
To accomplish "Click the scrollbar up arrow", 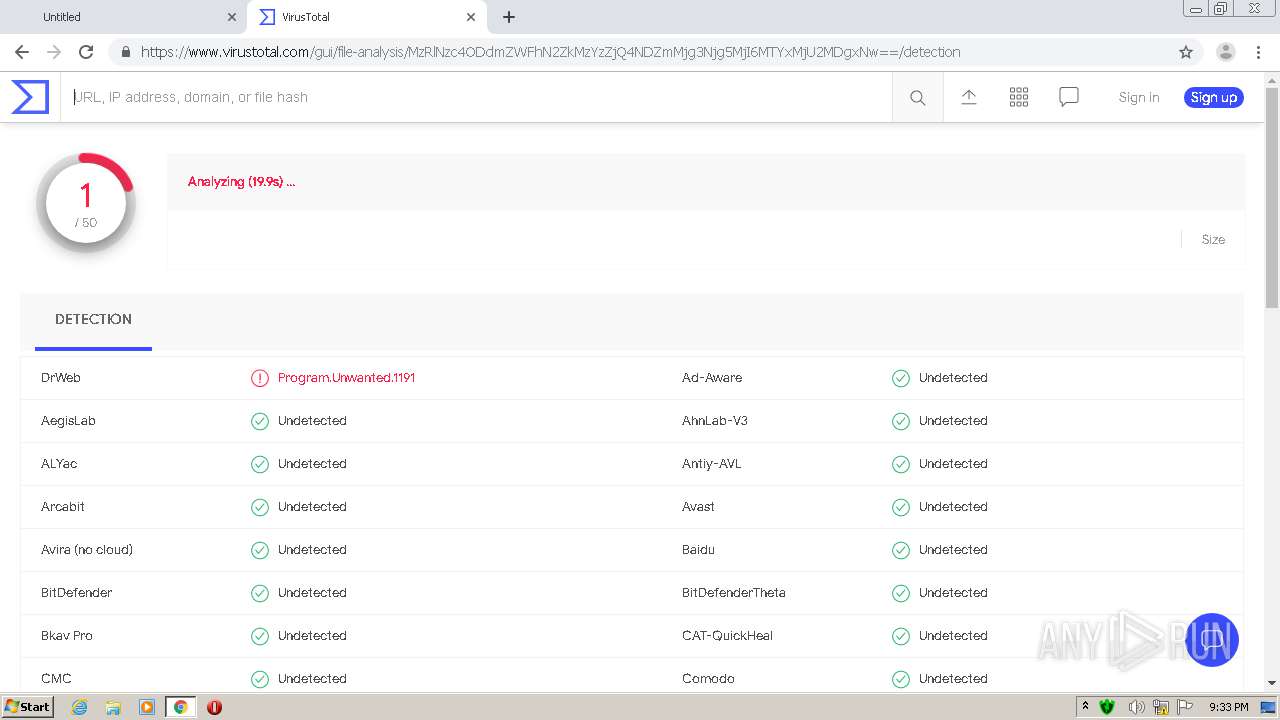I will 1272,78.
